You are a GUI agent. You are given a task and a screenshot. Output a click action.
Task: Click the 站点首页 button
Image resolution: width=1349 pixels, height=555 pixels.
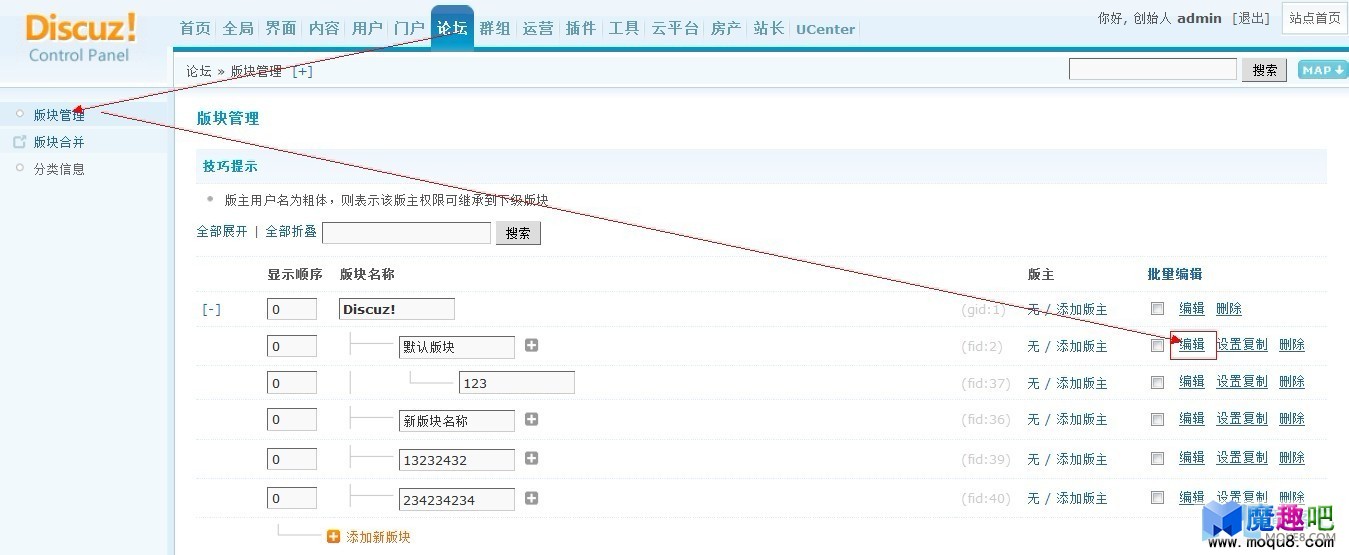click(1315, 18)
